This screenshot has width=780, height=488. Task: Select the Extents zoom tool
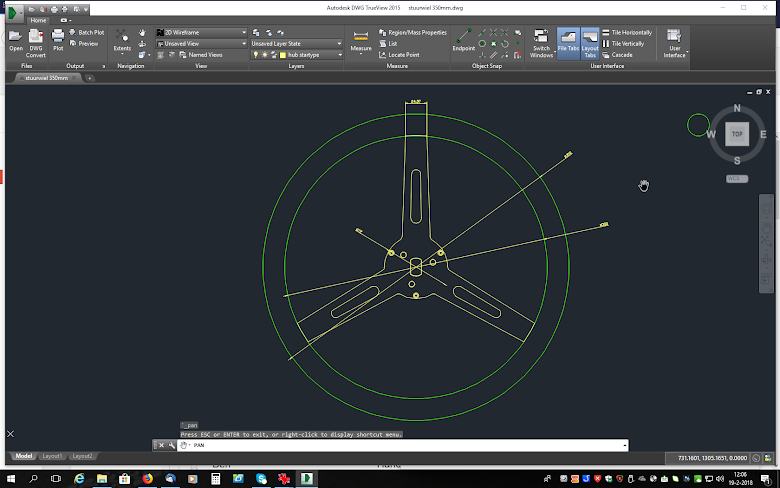(122, 39)
